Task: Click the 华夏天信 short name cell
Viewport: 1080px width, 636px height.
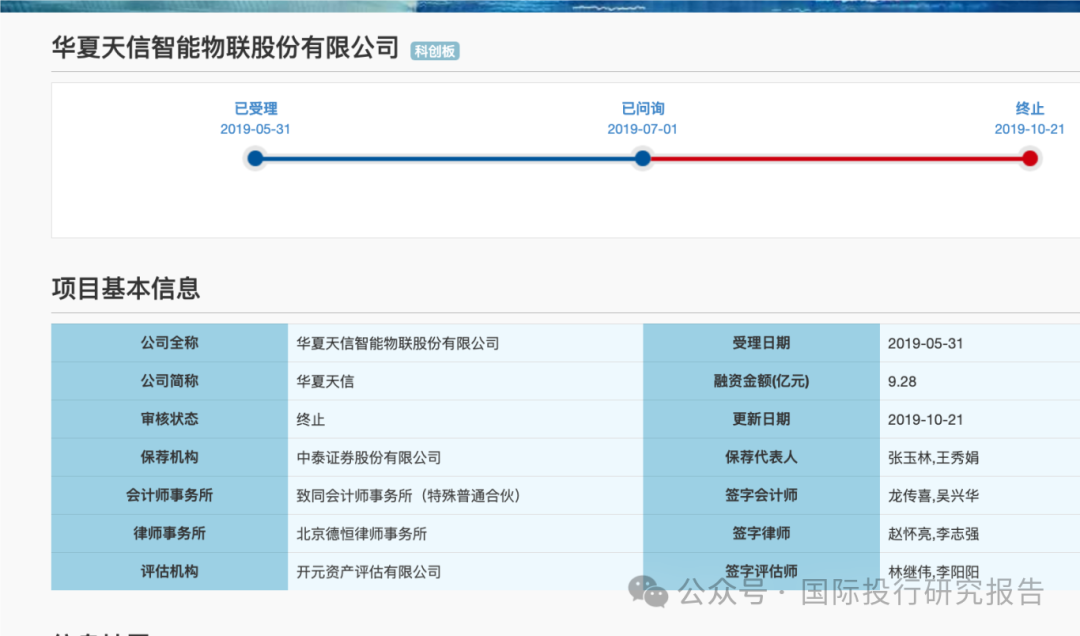Action: coord(466,381)
